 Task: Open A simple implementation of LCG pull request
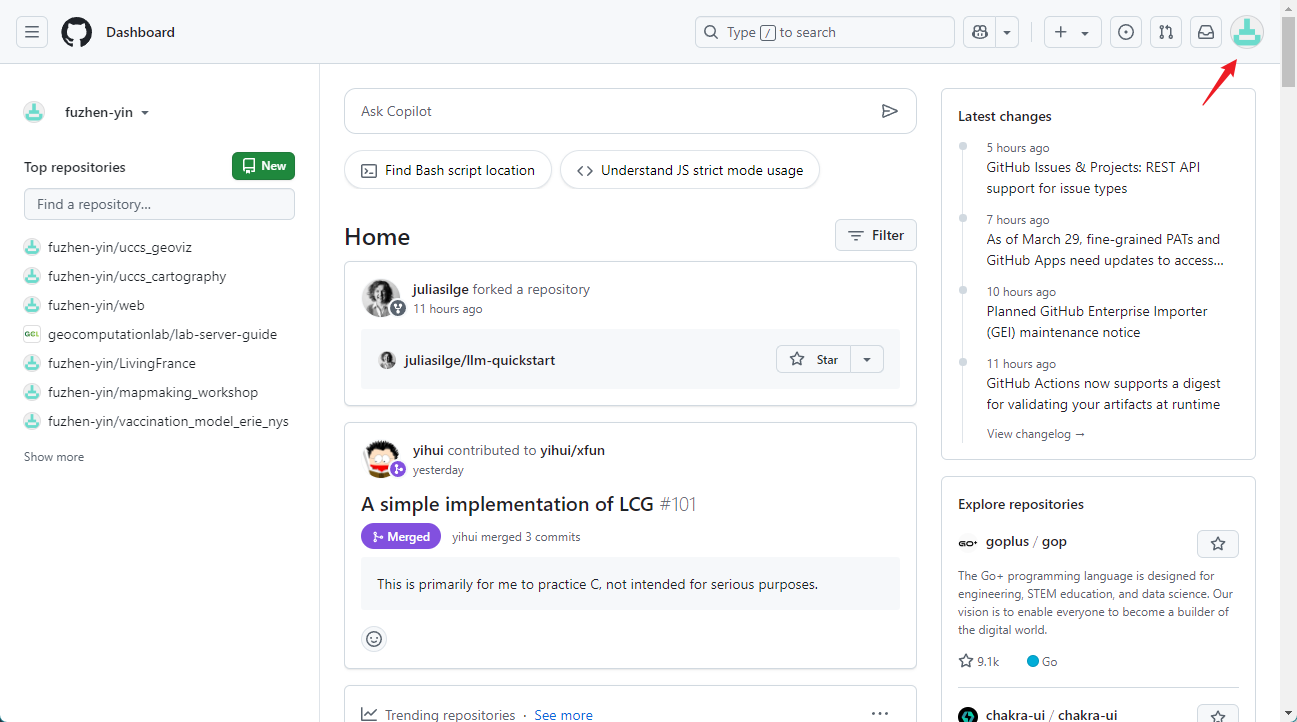coord(508,504)
